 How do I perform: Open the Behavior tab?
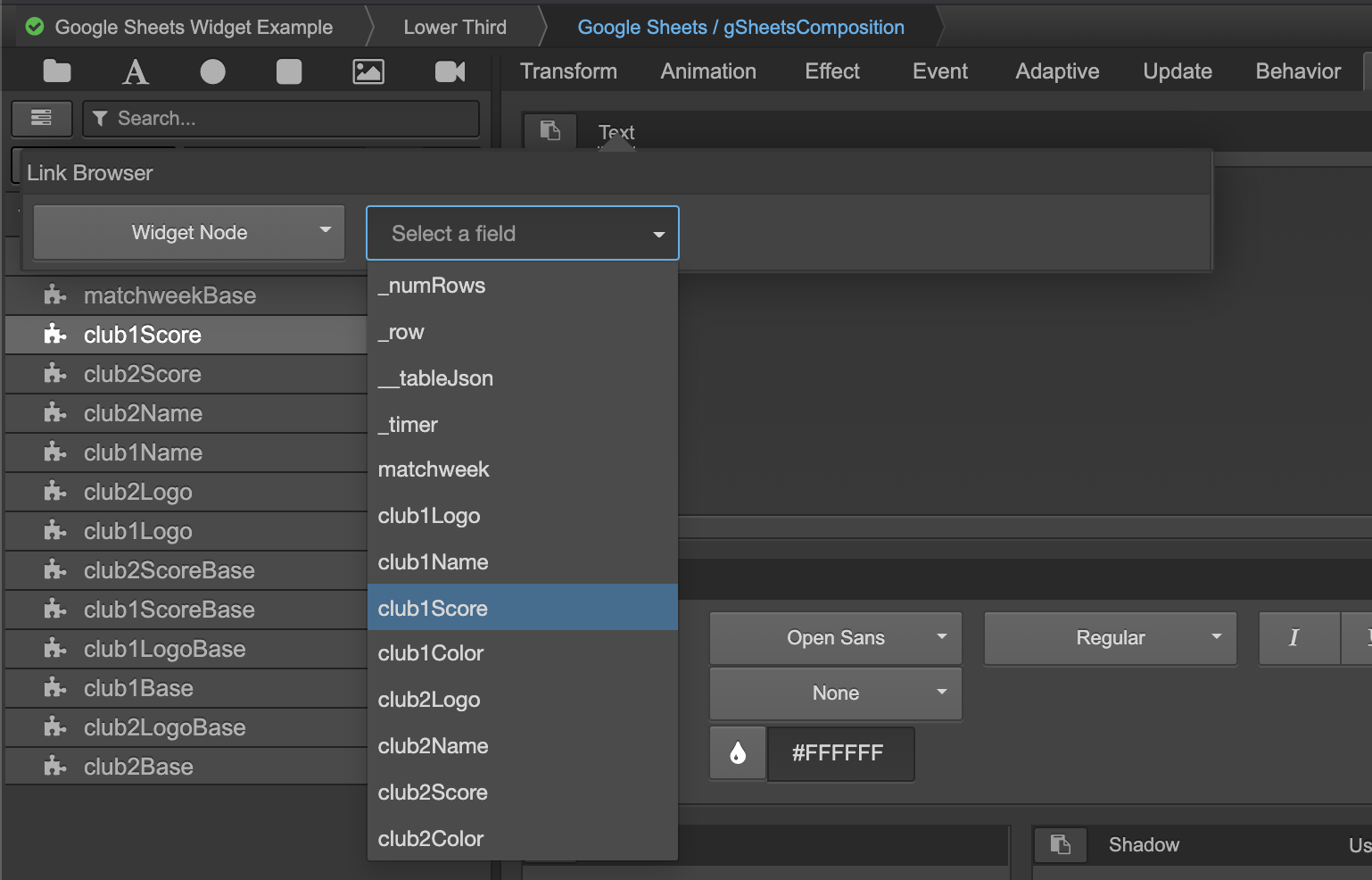[x=1298, y=71]
